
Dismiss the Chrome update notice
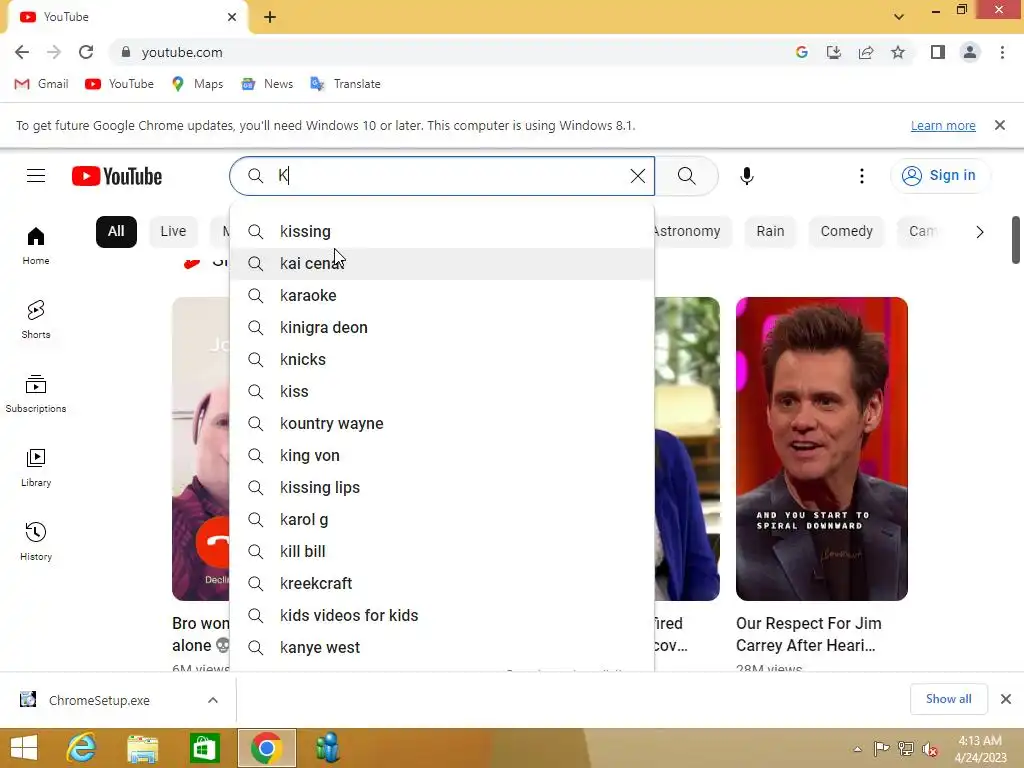999,125
